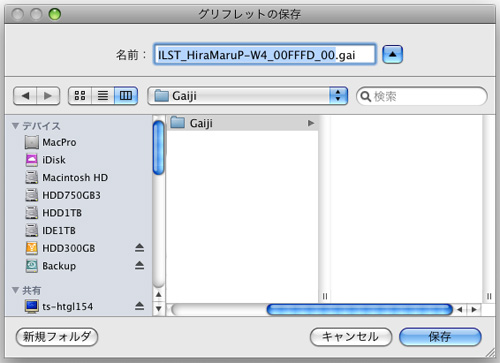Click the HDD1TB drive icon

[x=32, y=213]
